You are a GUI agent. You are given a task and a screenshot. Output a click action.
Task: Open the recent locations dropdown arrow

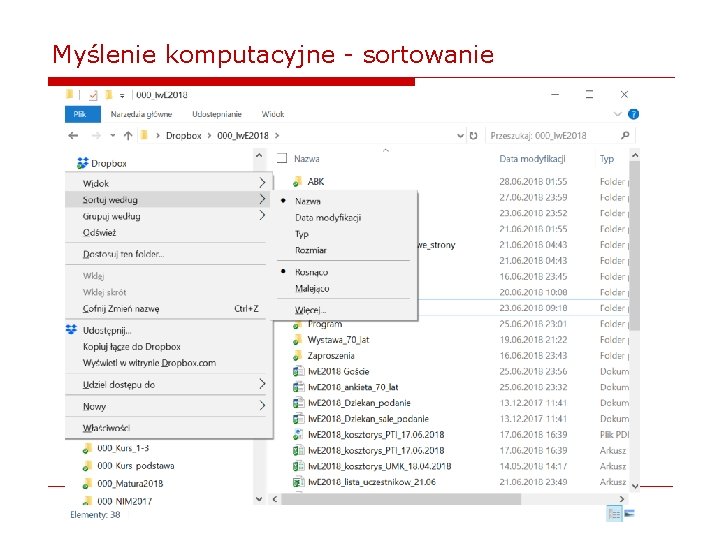[x=112, y=135]
